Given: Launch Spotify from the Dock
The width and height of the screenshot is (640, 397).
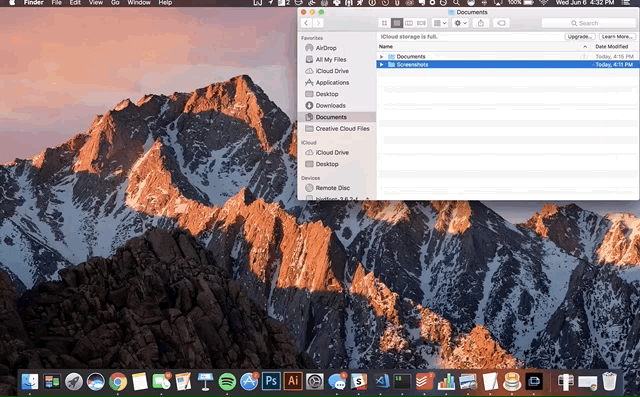Looking at the screenshot, I should coord(227,382).
